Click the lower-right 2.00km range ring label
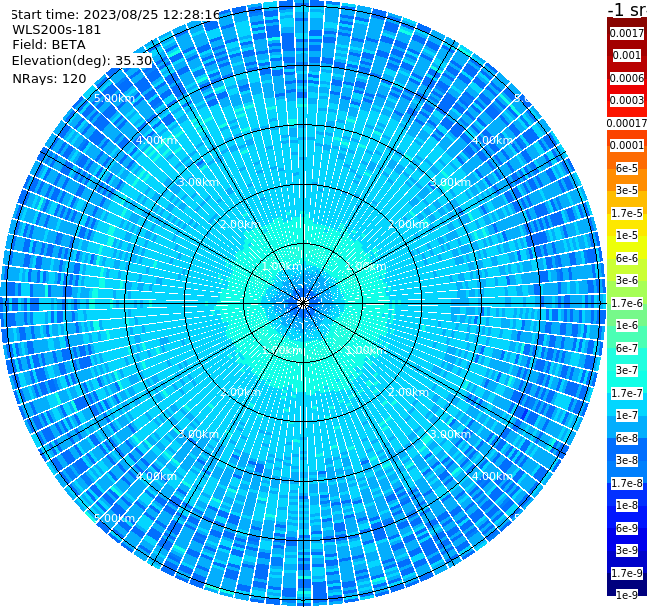 coord(408,392)
